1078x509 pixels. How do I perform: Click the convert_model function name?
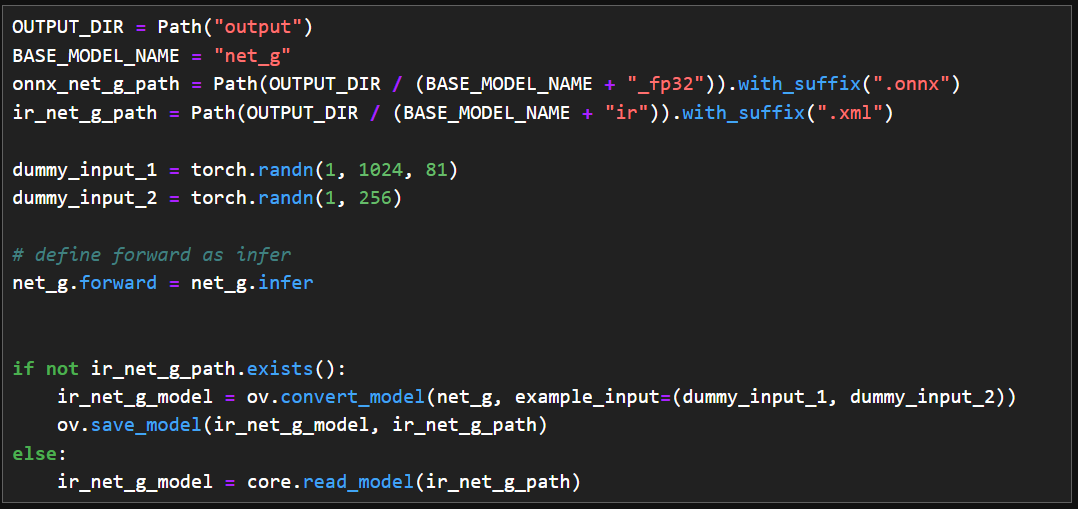[353, 397]
